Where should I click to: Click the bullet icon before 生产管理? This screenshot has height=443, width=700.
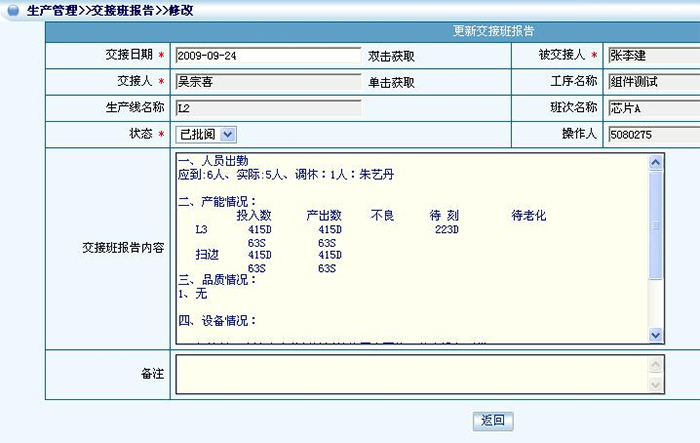click(x=10, y=9)
